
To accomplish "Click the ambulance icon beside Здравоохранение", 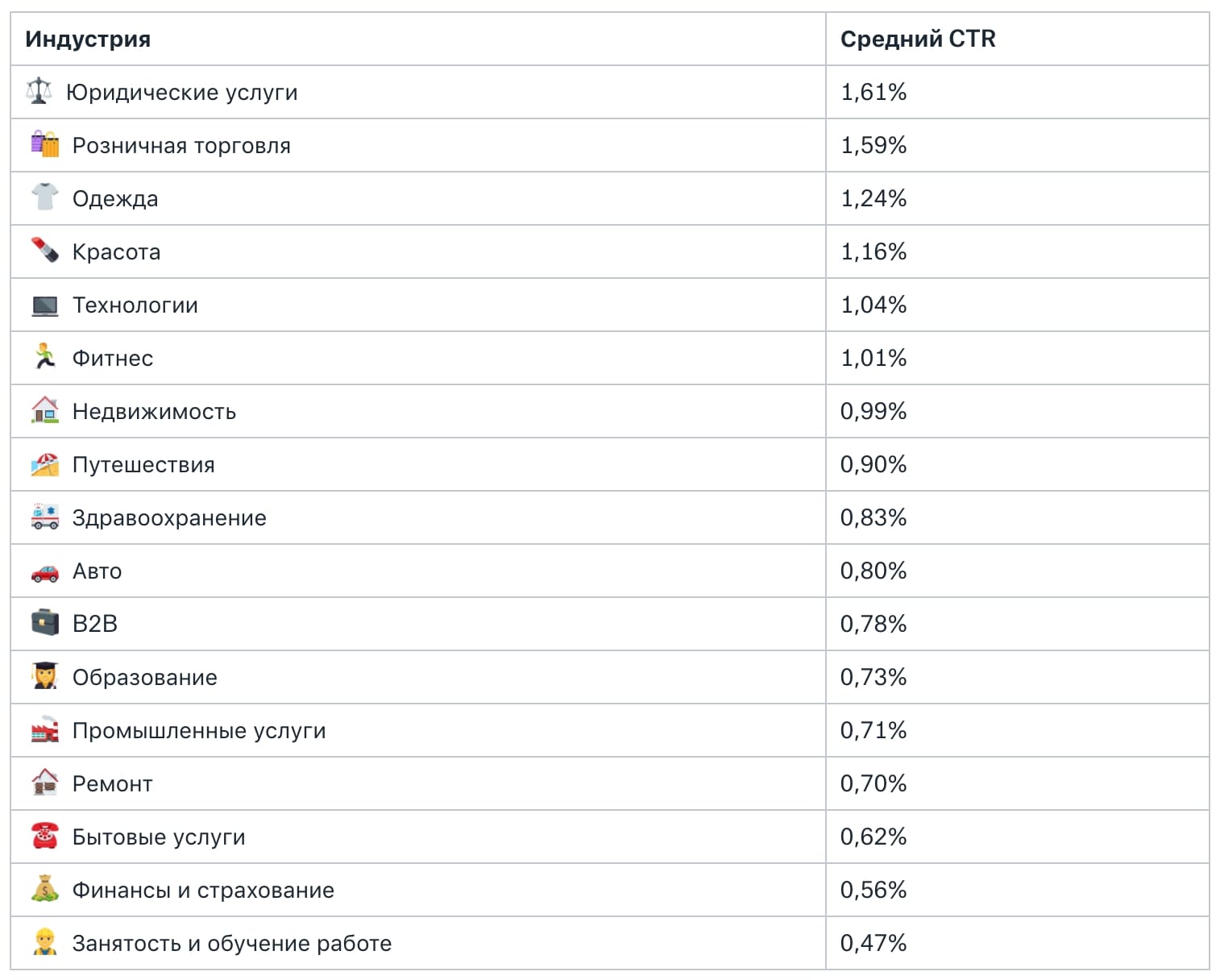I will (45, 517).
